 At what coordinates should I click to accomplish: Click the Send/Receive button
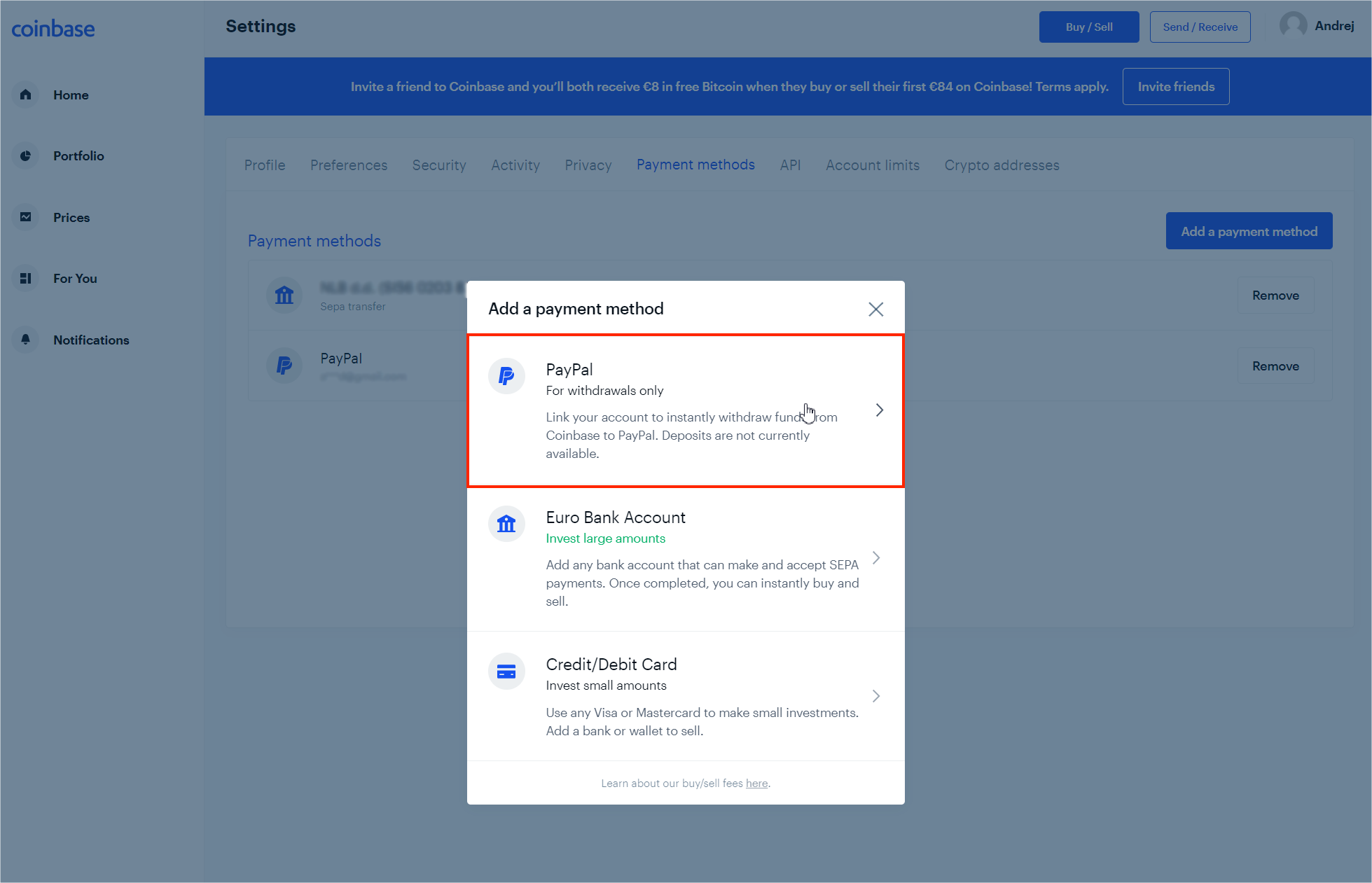coord(1198,27)
